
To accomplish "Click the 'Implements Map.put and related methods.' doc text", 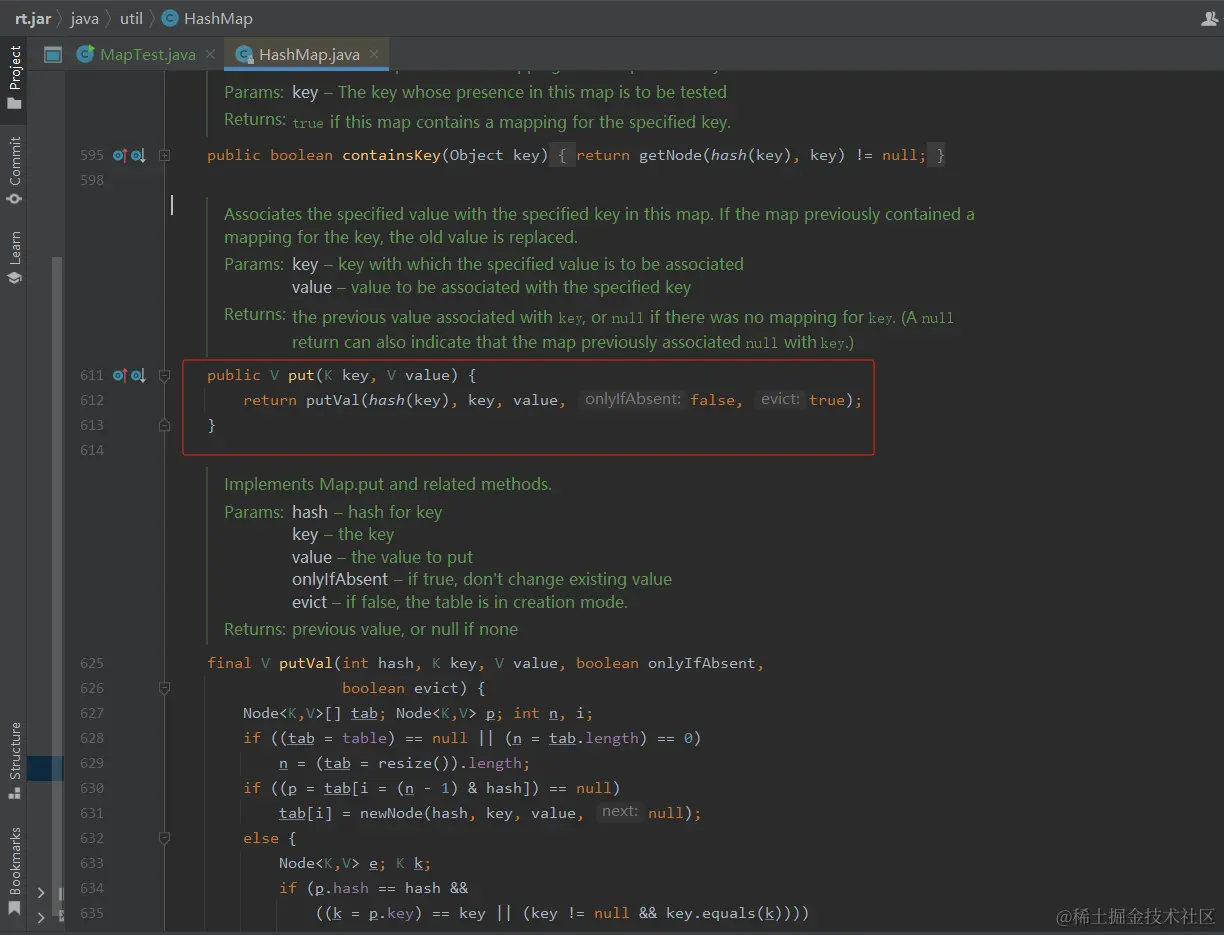I will click(388, 484).
